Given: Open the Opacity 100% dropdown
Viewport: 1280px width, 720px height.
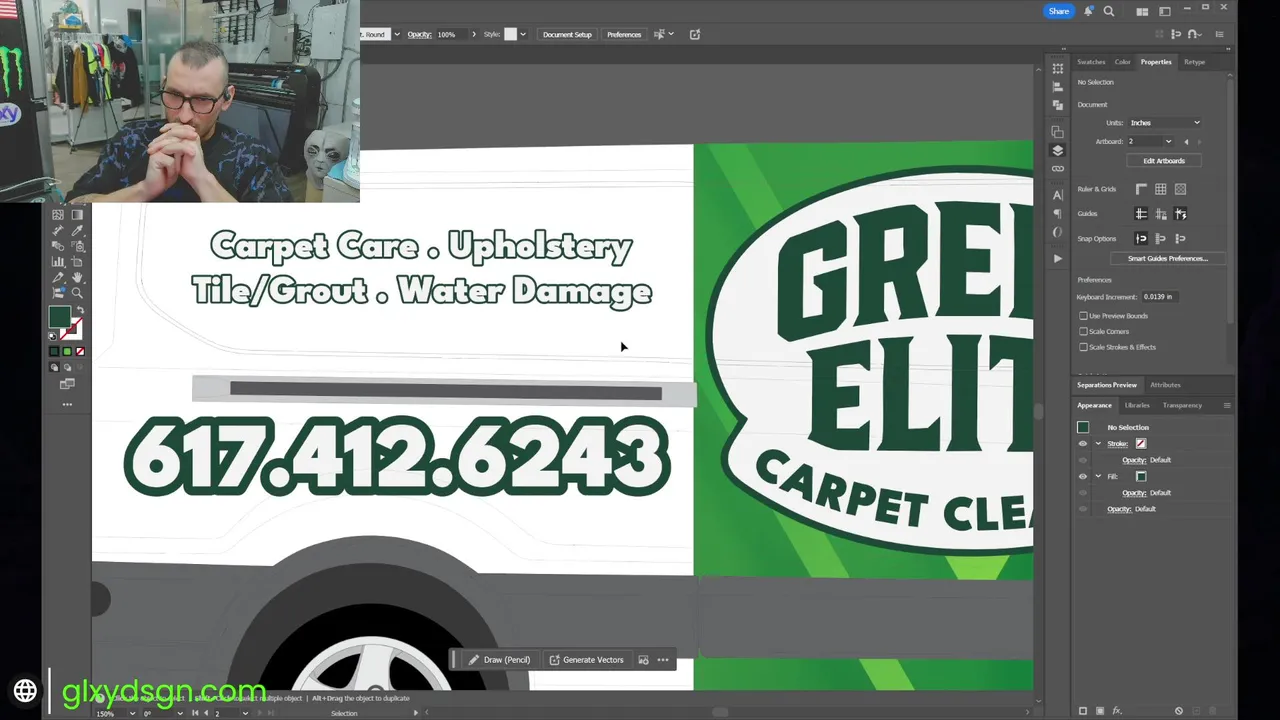Looking at the screenshot, I should tap(474, 34).
